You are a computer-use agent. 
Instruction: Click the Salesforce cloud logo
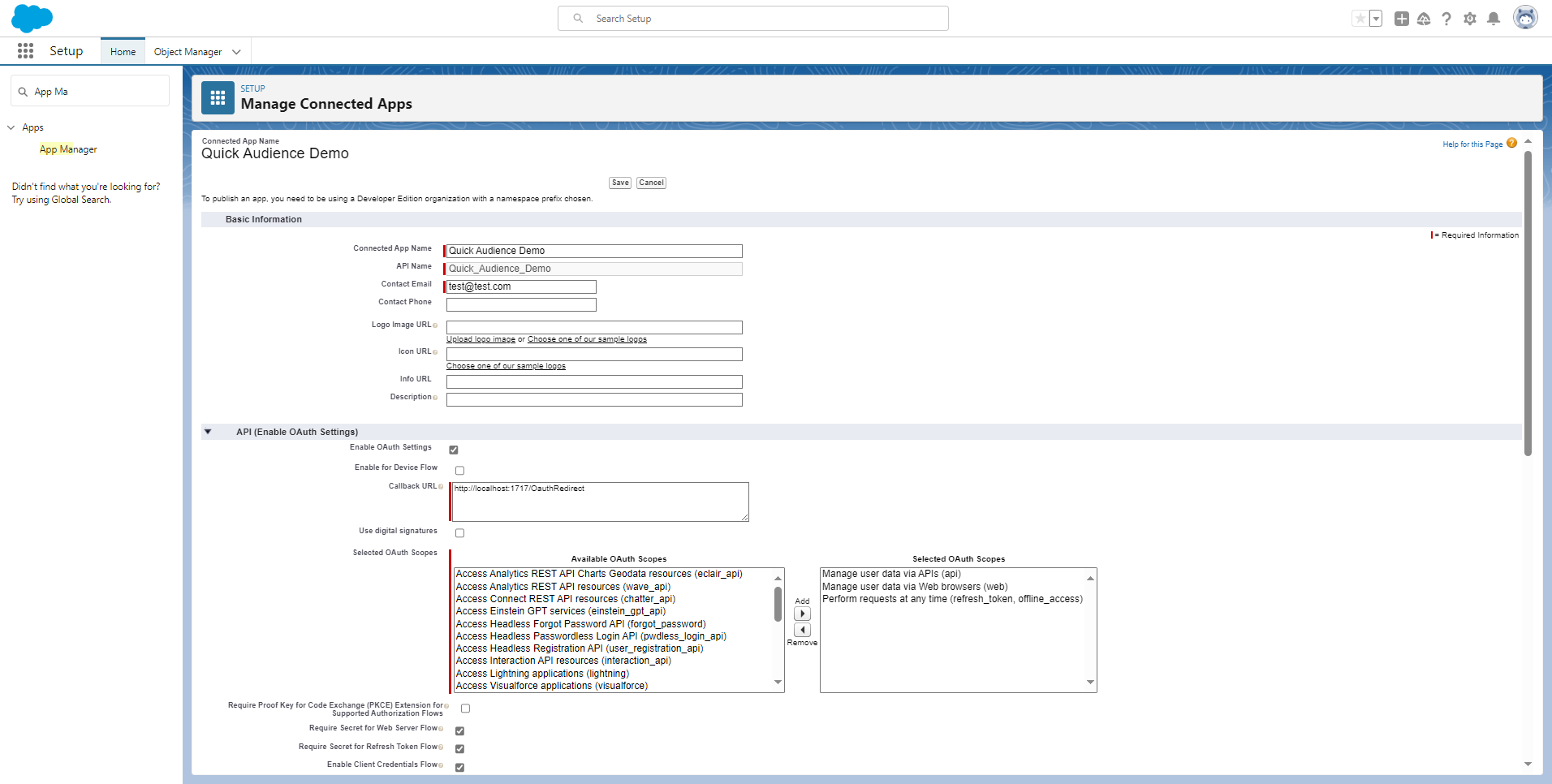(x=32, y=18)
